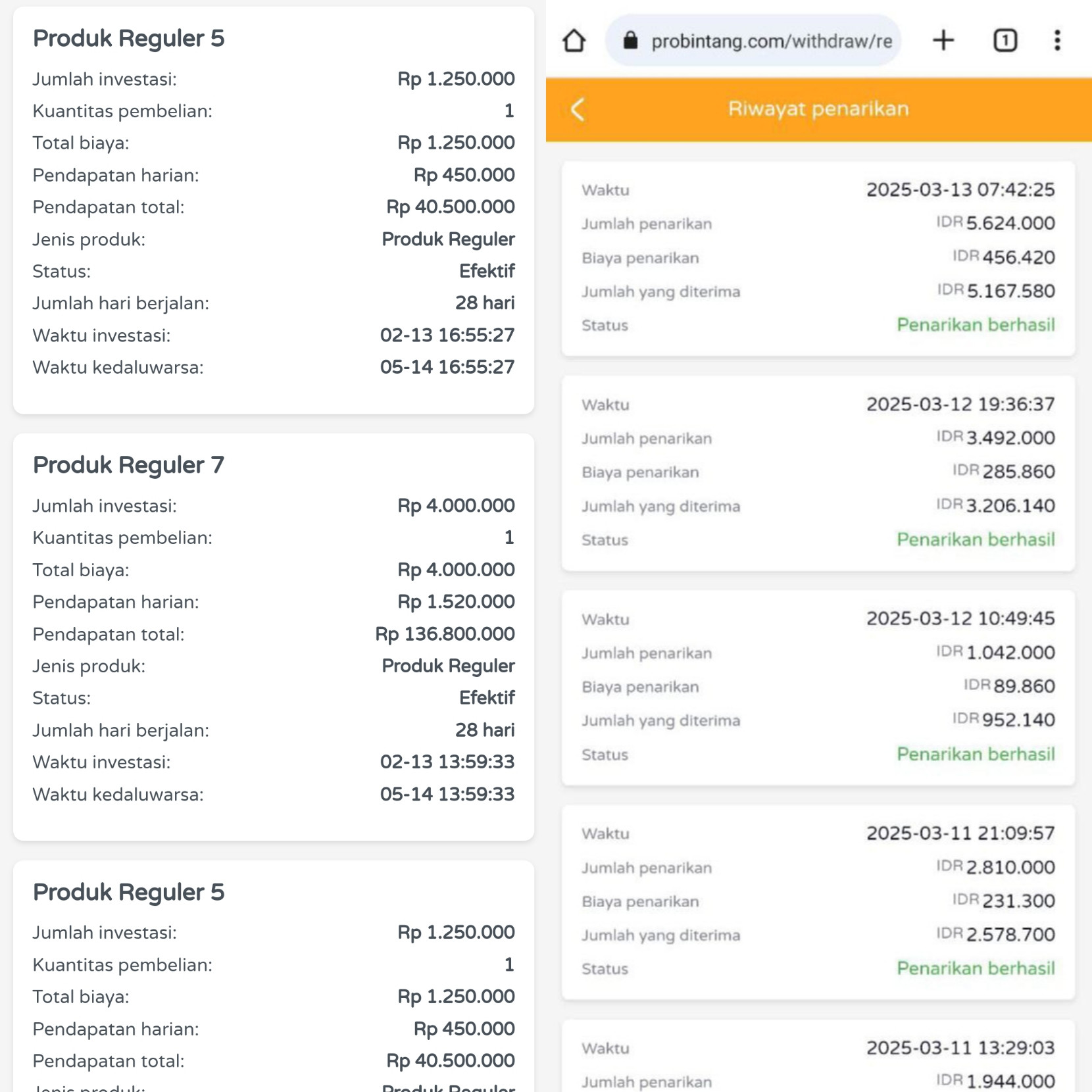Screen dimensions: 1092x1092
Task: Open the tab switcher showing 1 tab
Action: pos(1005,41)
